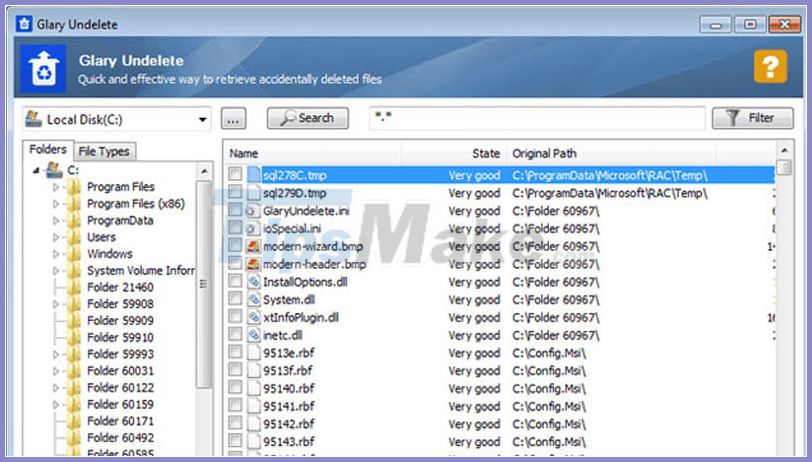Click the Folder 60171 folder icon

tap(74, 421)
